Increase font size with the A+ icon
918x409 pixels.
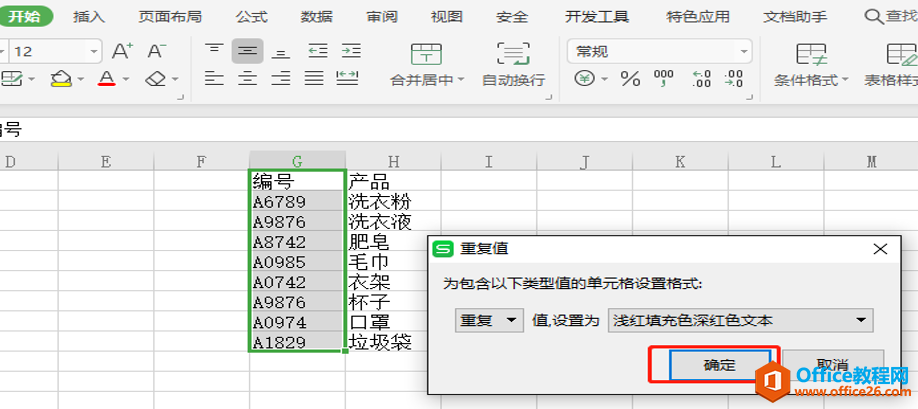[x=122, y=51]
